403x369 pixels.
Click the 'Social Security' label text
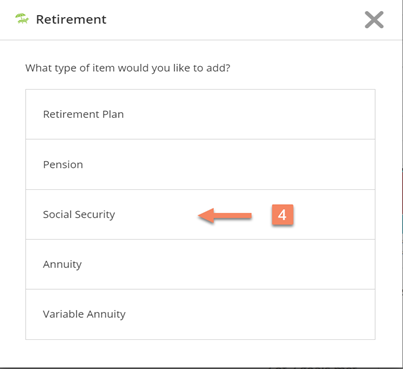point(79,215)
